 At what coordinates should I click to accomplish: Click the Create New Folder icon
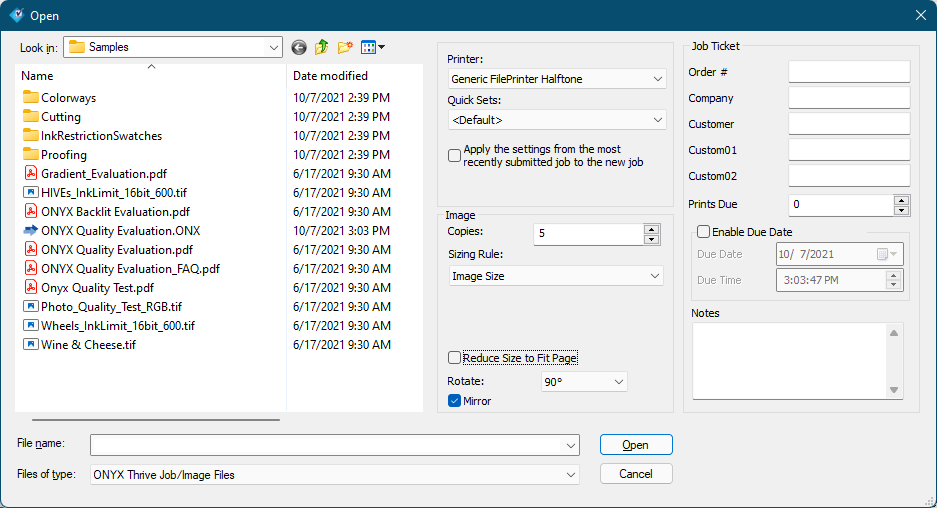pyautogui.click(x=345, y=47)
